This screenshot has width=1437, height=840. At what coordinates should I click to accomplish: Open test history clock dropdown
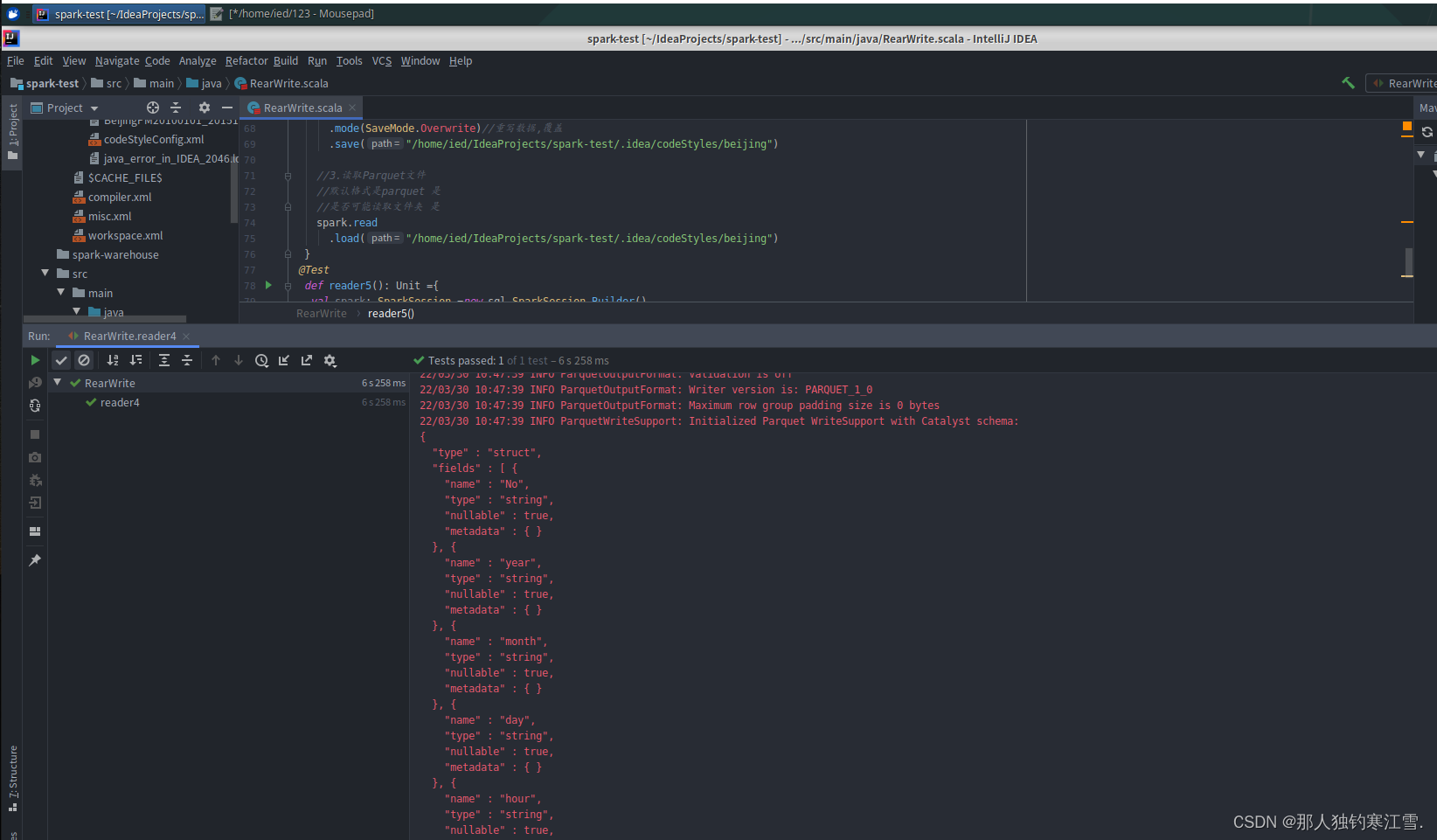click(x=261, y=360)
